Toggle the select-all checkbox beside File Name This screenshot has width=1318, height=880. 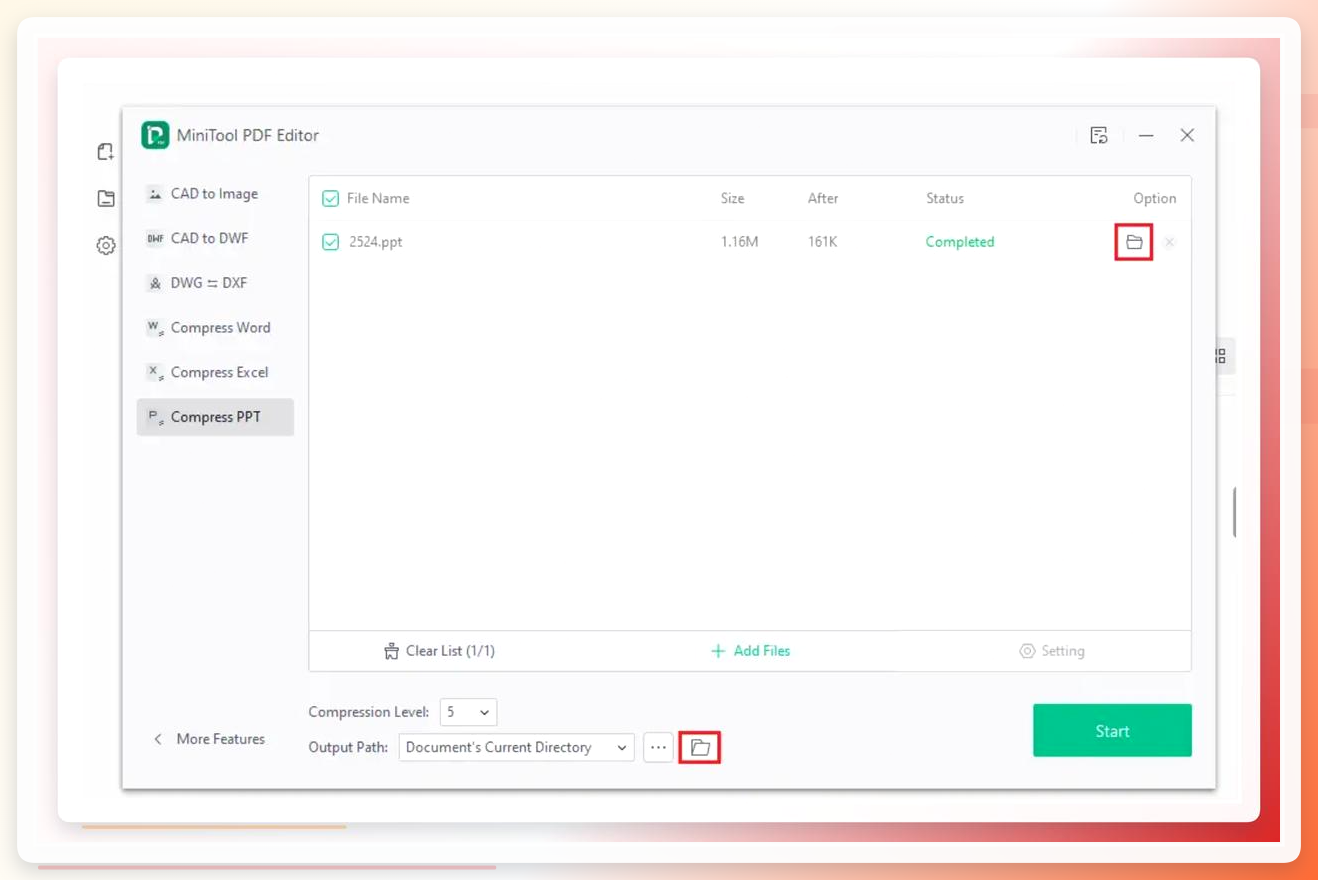[x=331, y=199]
